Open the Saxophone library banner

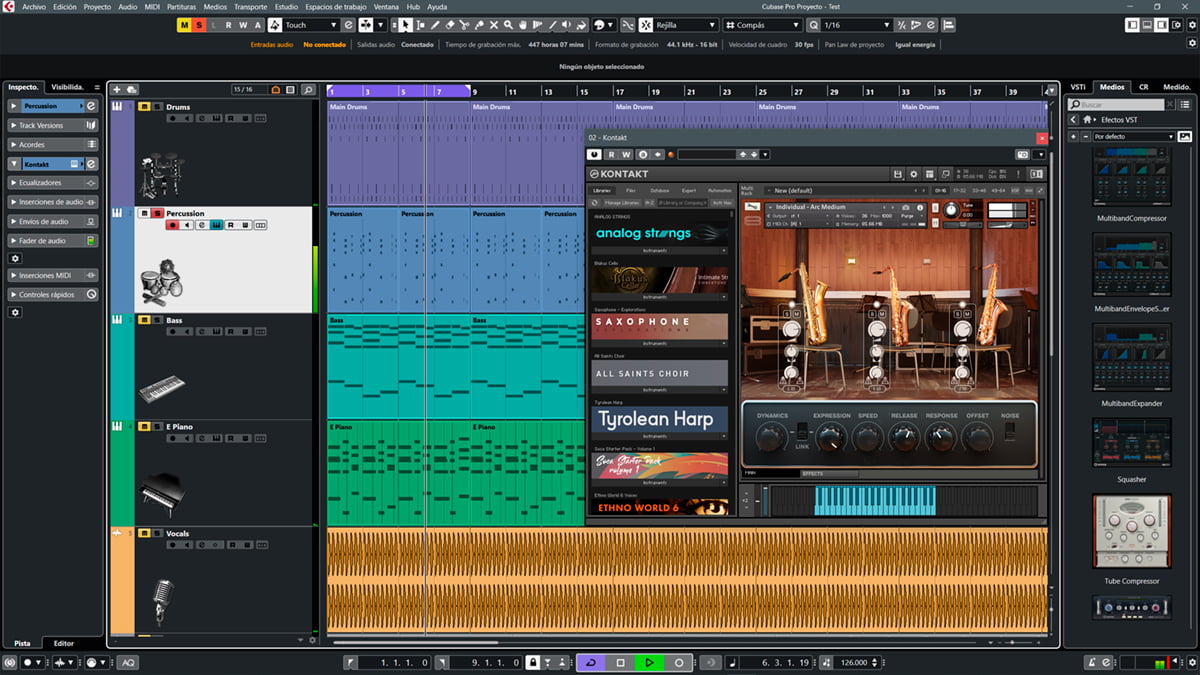click(x=660, y=326)
